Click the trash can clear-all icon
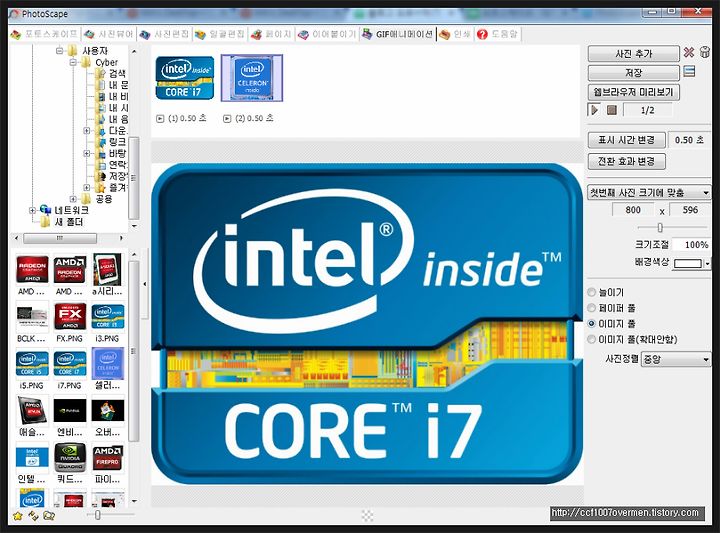Image resolution: width=720 pixels, height=533 pixels. click(x=705, y=52)
